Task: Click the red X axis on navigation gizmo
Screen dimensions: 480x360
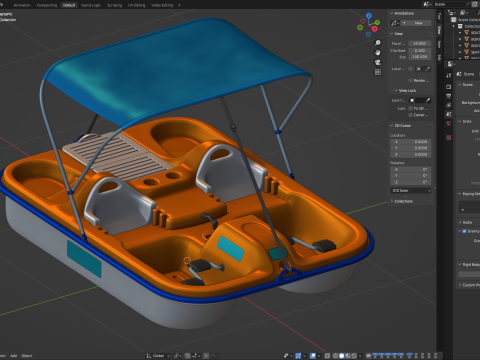Action: tap(375, 29)
